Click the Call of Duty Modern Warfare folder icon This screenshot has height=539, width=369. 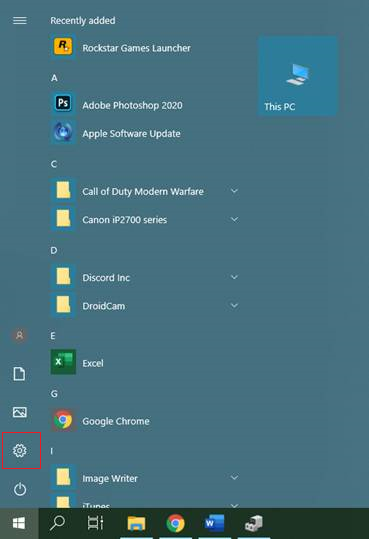pyautogui.click(x=63, y=190)
